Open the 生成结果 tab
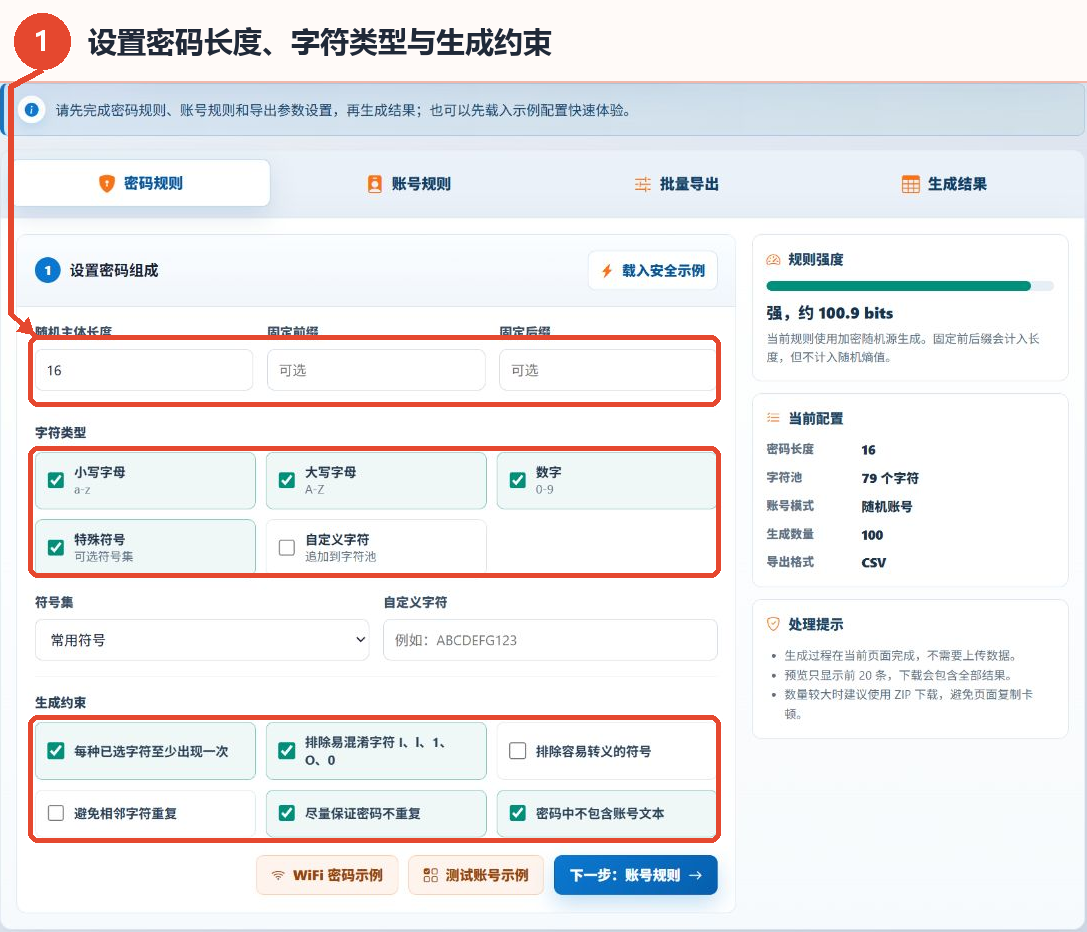Screen dimensions: 1087x932 pyautogui.click(x=945, y=184)
